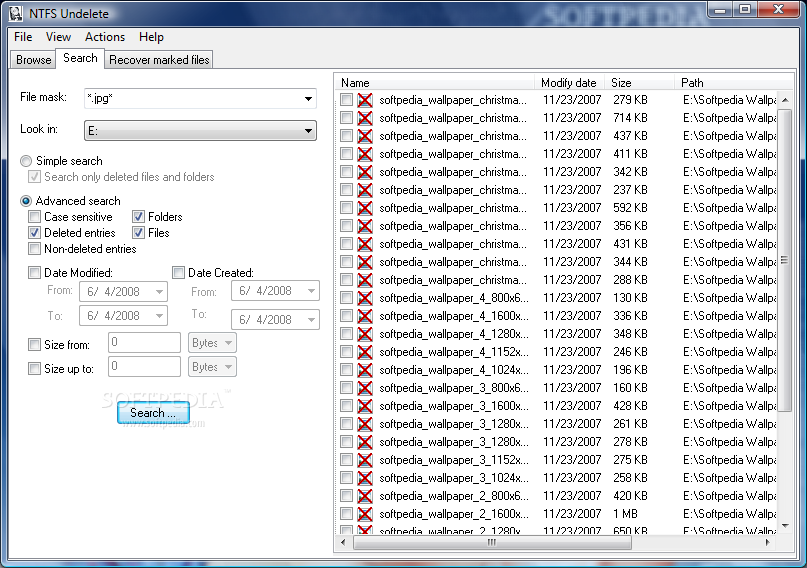Image resolution: width=807 pixels, height=568 pixels.
Task: Click deleted-file icon of 342 KB row
Action: pos(365,172)
